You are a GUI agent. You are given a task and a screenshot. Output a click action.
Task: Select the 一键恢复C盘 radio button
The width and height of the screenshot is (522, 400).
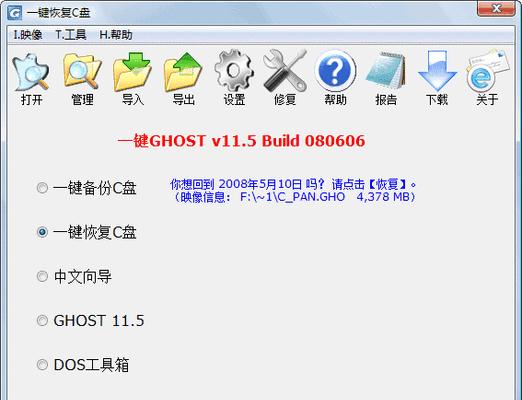42,232
